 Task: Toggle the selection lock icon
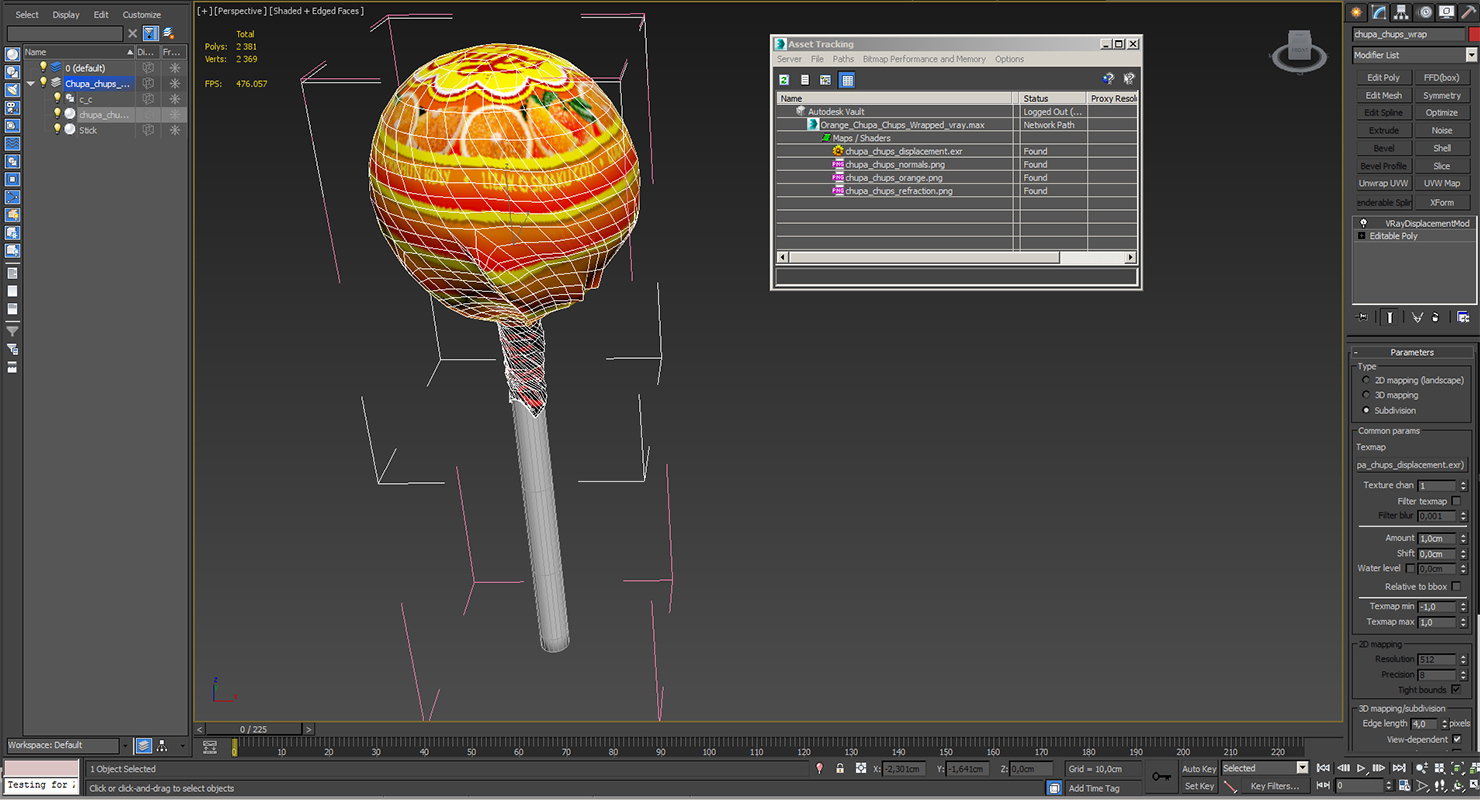coord(840,768)
